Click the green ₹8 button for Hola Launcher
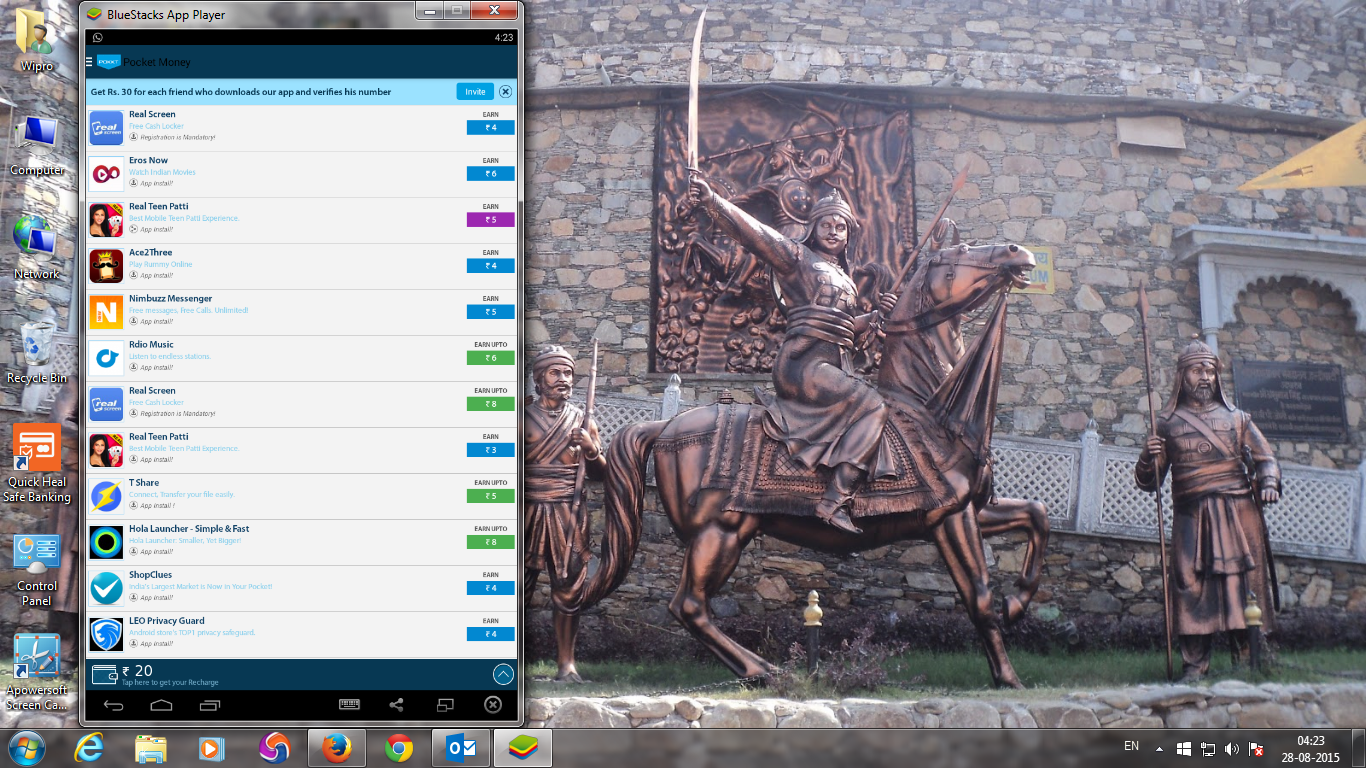Image resolution: width=1366 pixels, height=768 pixels. (490, 542)
